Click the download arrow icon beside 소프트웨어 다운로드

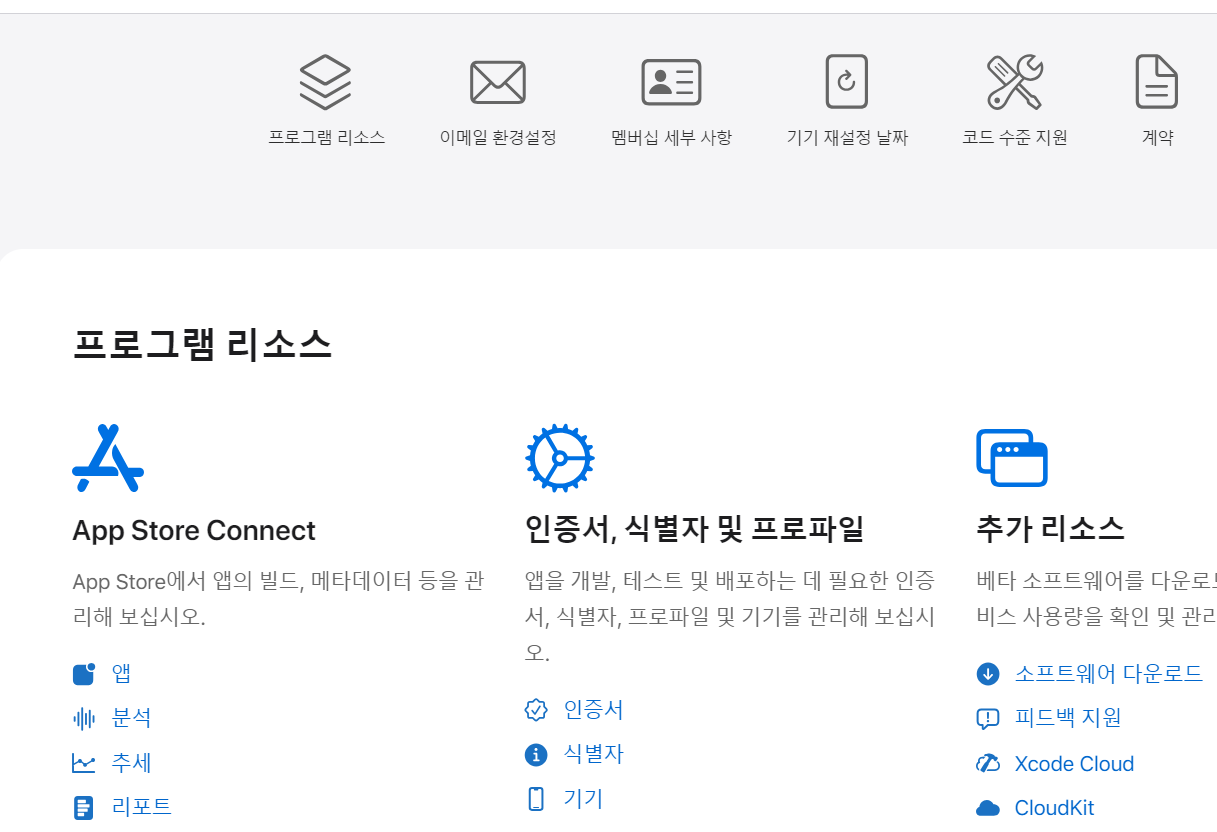point(988,674)
